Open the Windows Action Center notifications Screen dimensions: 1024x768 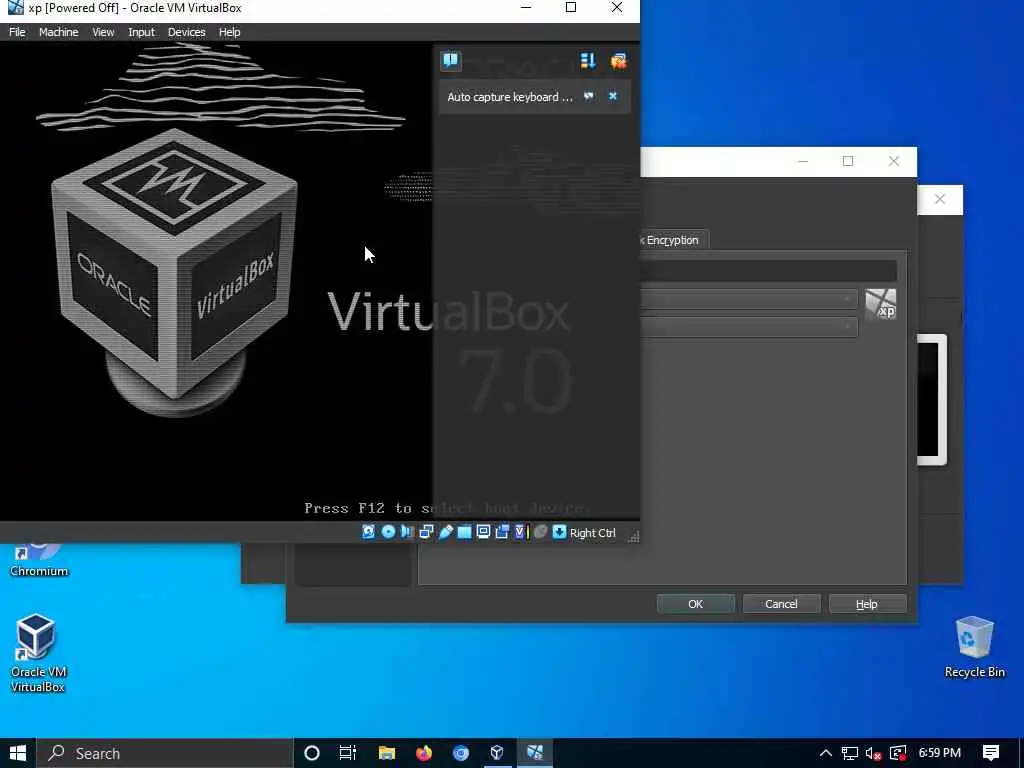991,753
